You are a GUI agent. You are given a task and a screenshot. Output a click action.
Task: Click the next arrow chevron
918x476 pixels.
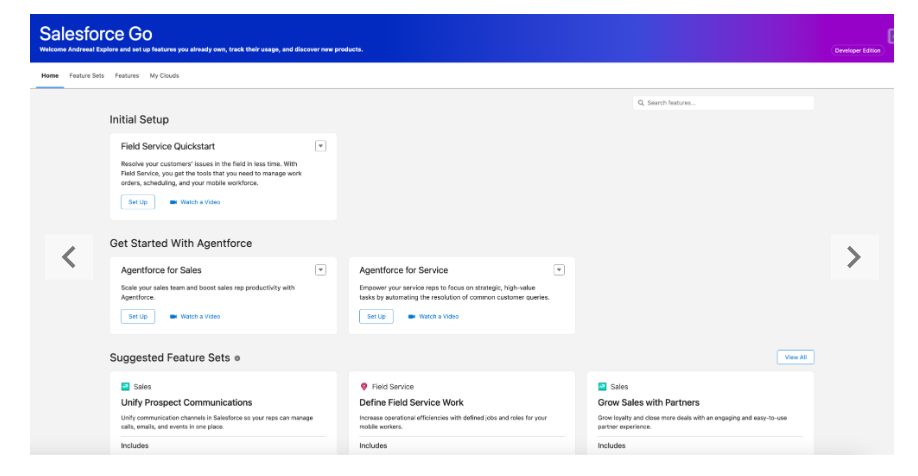[x=854, y=257]
